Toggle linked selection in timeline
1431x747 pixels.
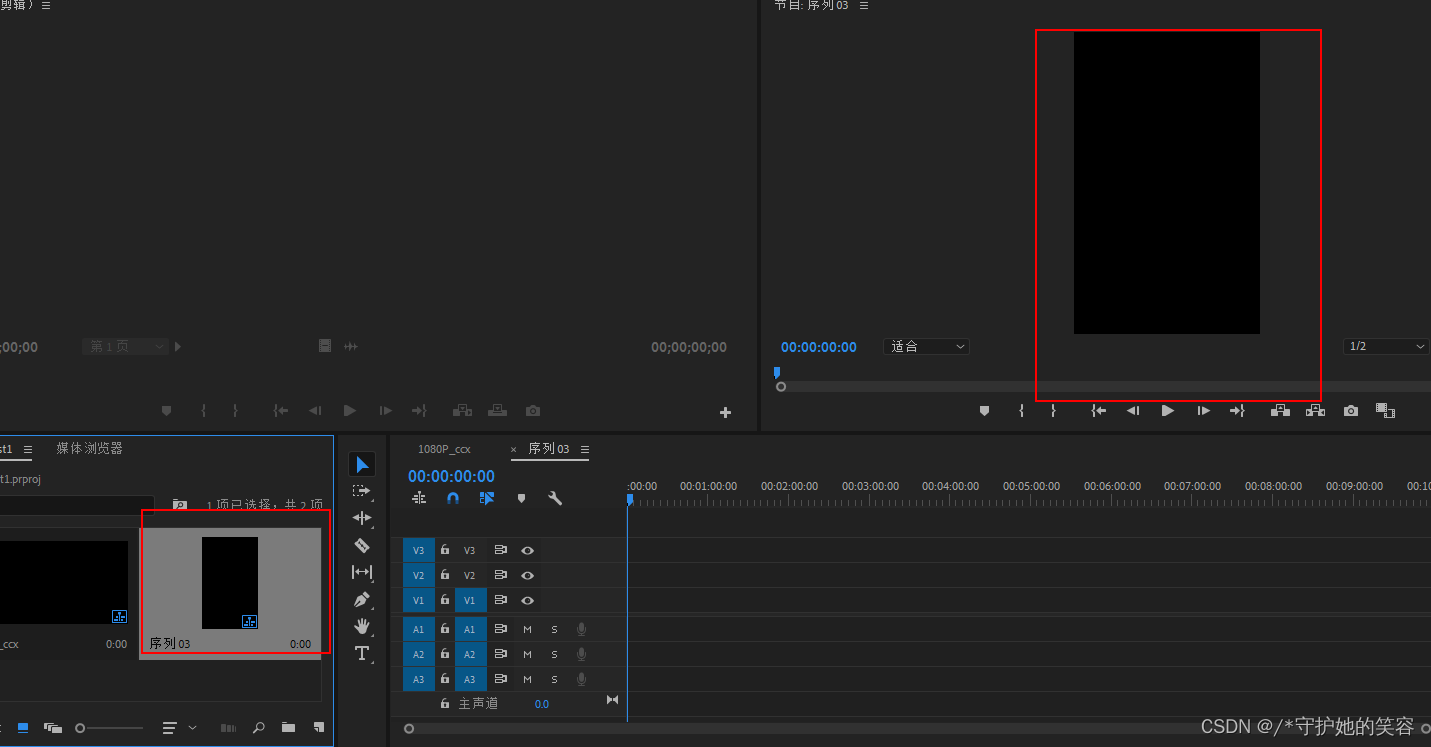pos(486,498)
